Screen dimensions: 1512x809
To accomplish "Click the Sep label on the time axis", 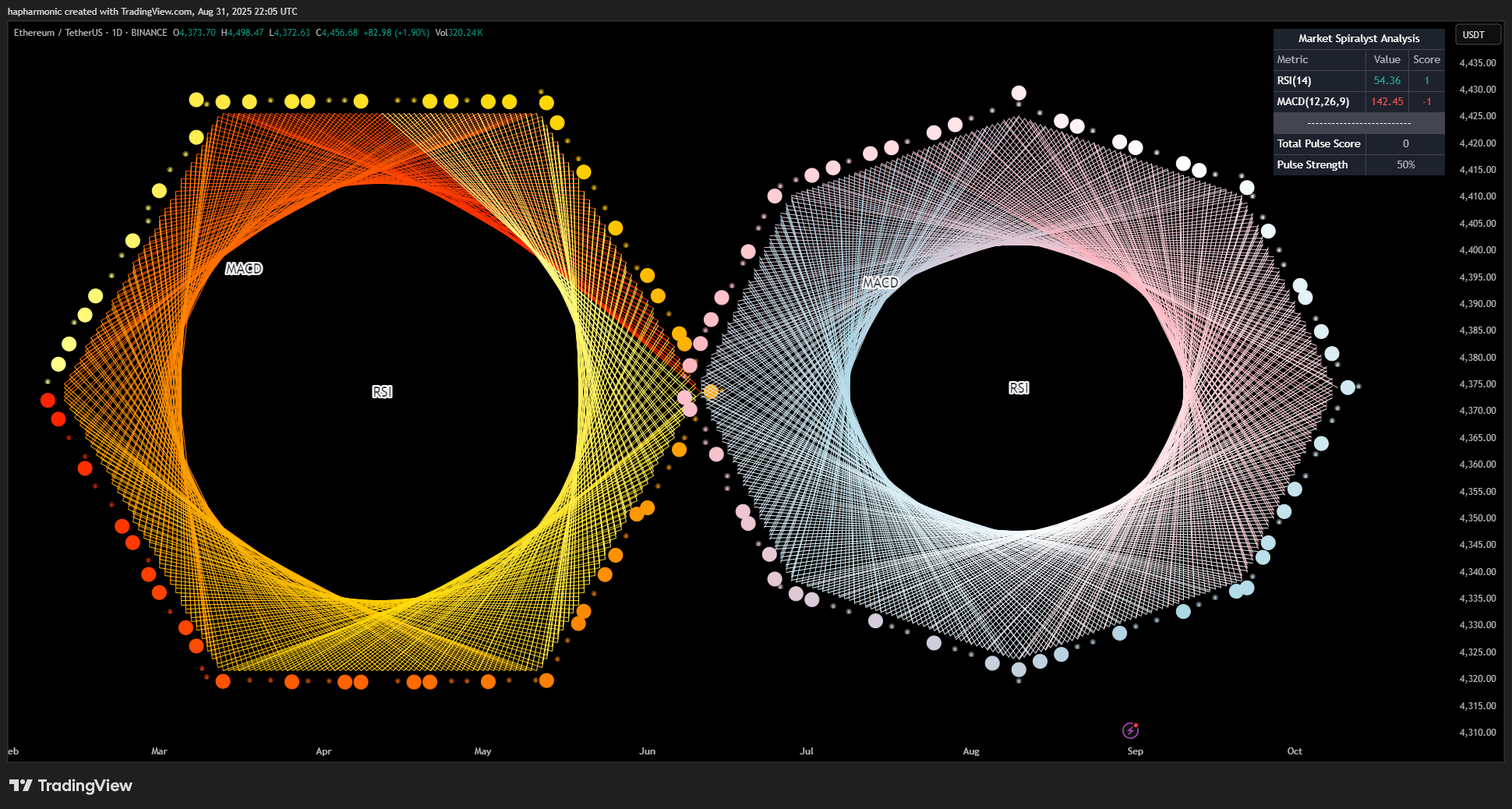I will click(x=1135, y=751).
